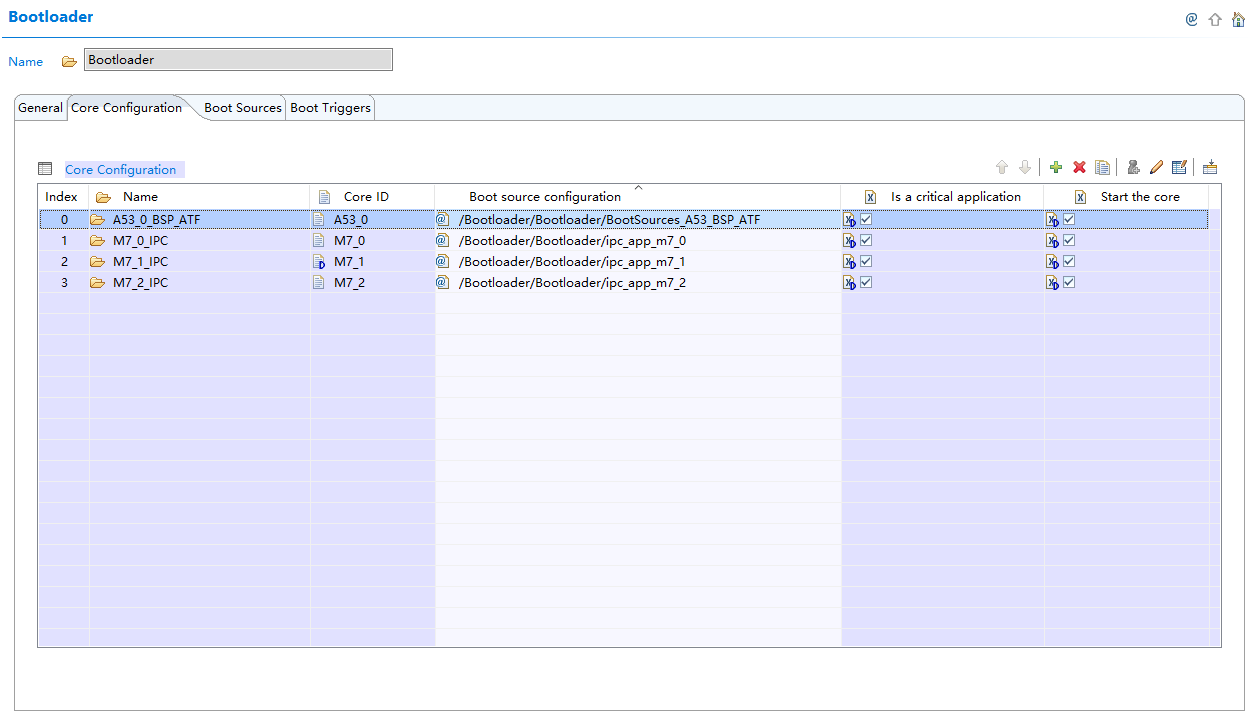Image resolution: width=1255 pixels, height=720 pixels.
Task: Click document icon next to M7_1 core ID
Action: 320,262
